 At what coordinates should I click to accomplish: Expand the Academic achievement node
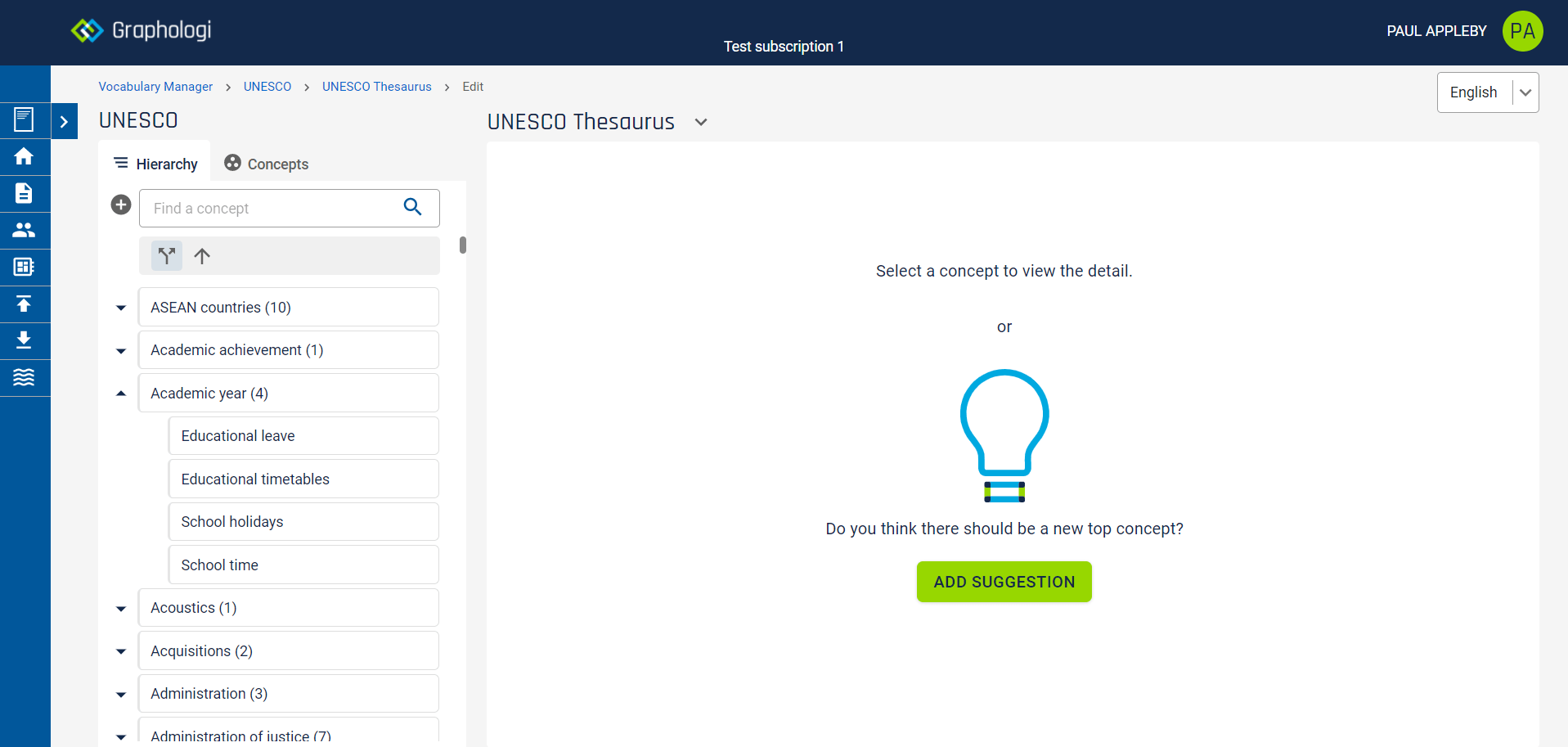coord(121,351)
